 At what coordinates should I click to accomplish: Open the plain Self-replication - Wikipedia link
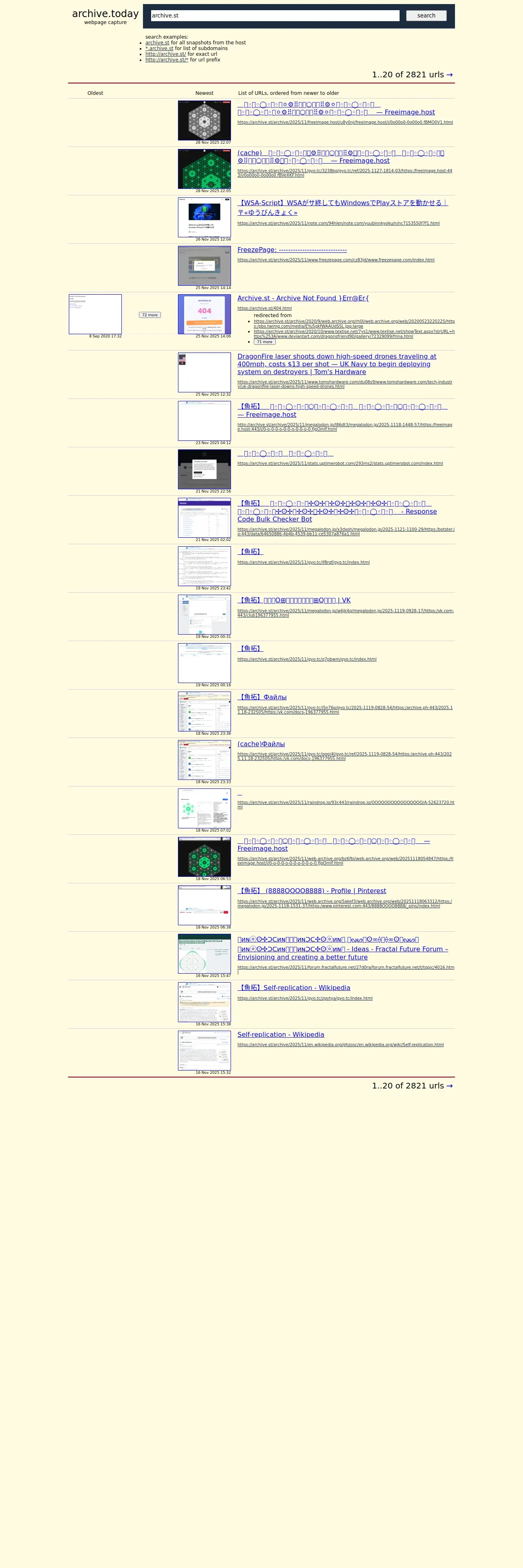pos(281,1035)
